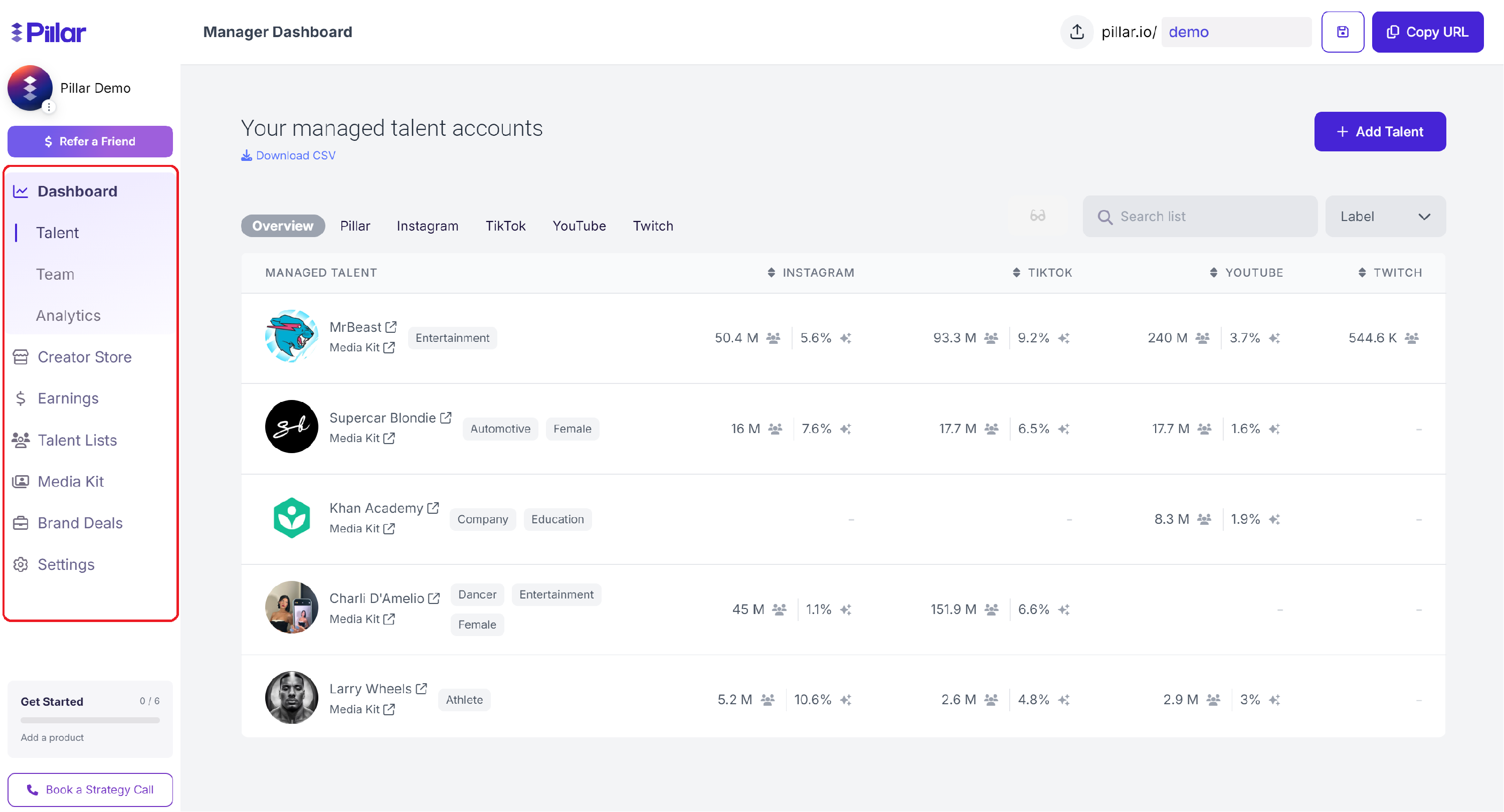This screenshot has width=1504, height=812.
Task: Collapse the Dashboard sidebar section
Action: [77, 191]
